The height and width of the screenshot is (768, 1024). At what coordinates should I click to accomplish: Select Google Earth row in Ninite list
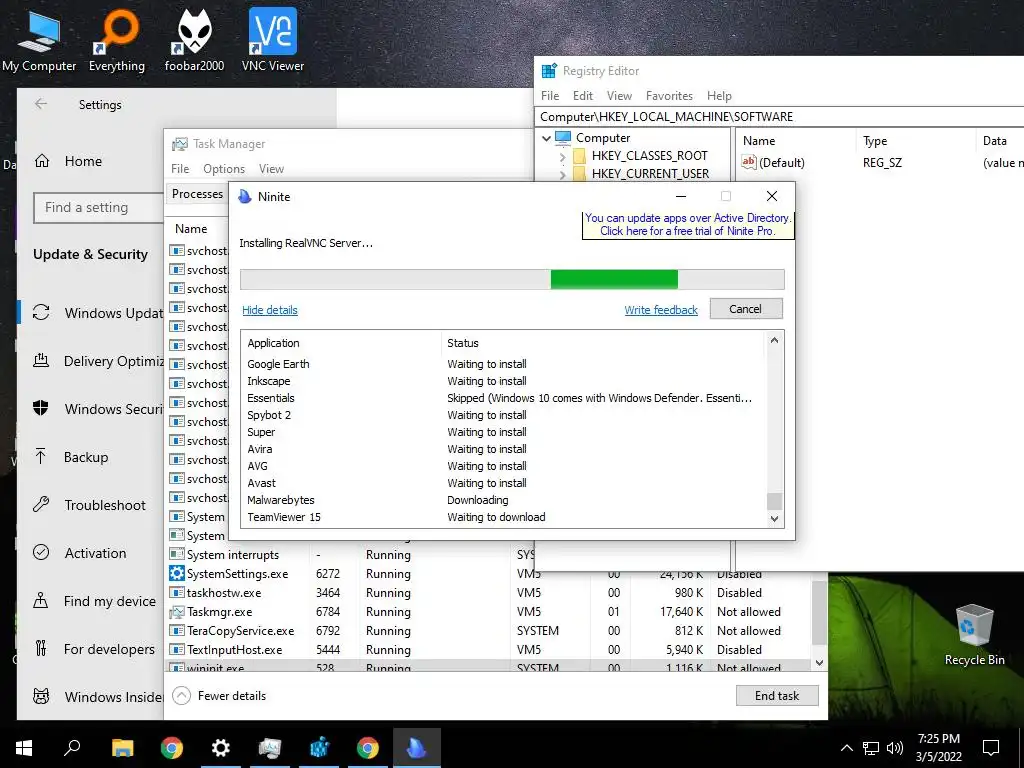click(503, 364)
